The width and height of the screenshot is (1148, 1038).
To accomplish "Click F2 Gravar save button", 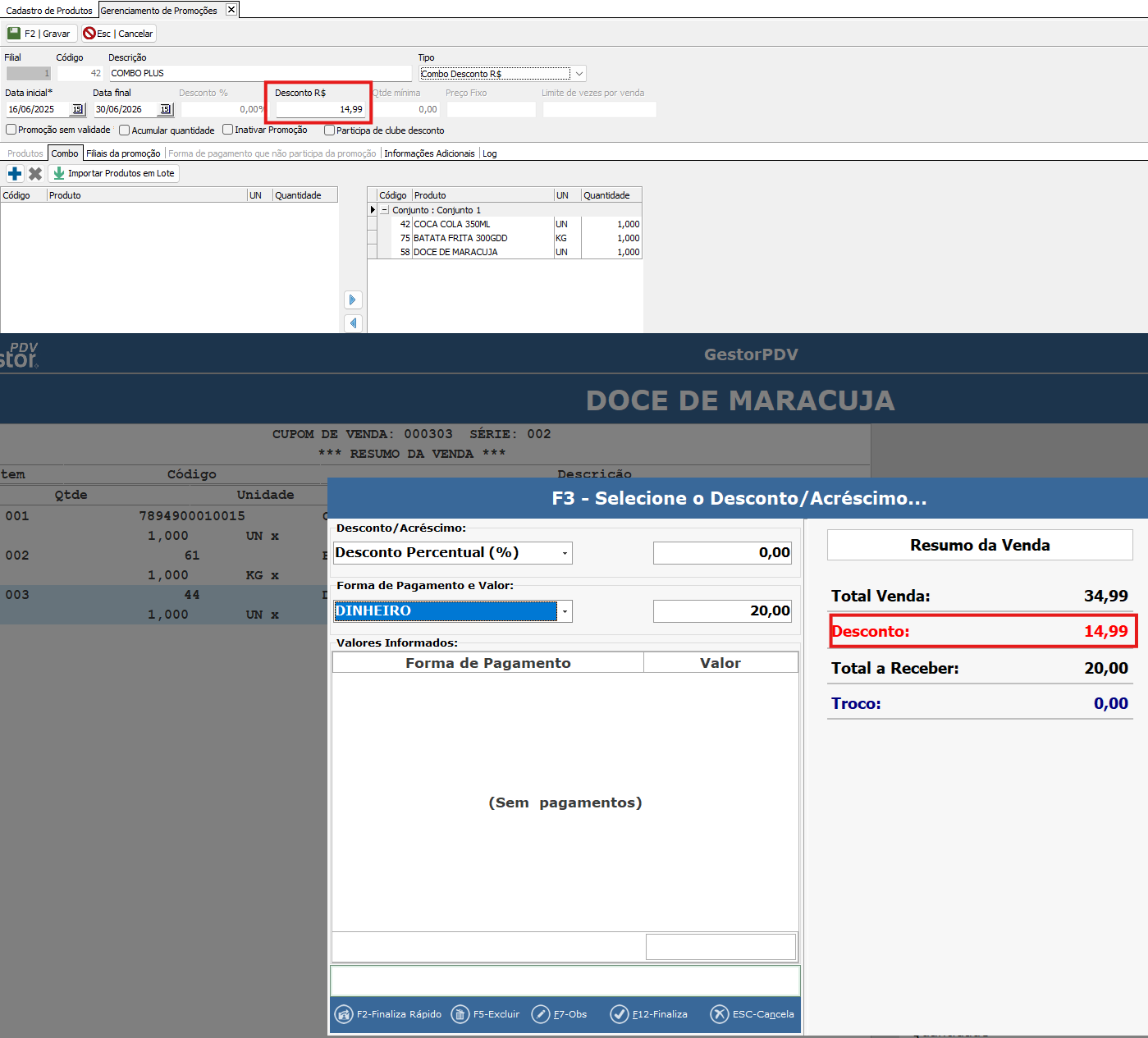I will [x=40, y=34].
